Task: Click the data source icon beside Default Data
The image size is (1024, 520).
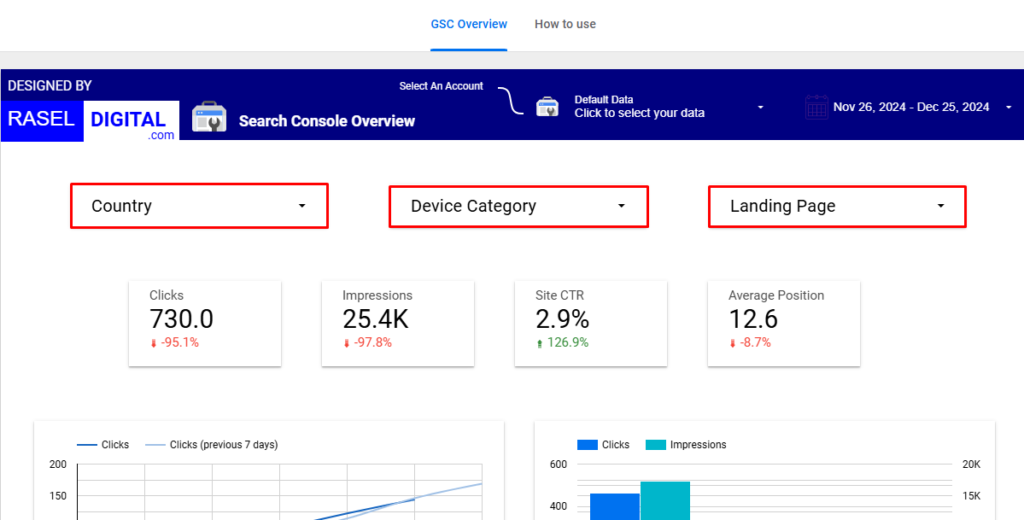Action: [x=547, y=107]
